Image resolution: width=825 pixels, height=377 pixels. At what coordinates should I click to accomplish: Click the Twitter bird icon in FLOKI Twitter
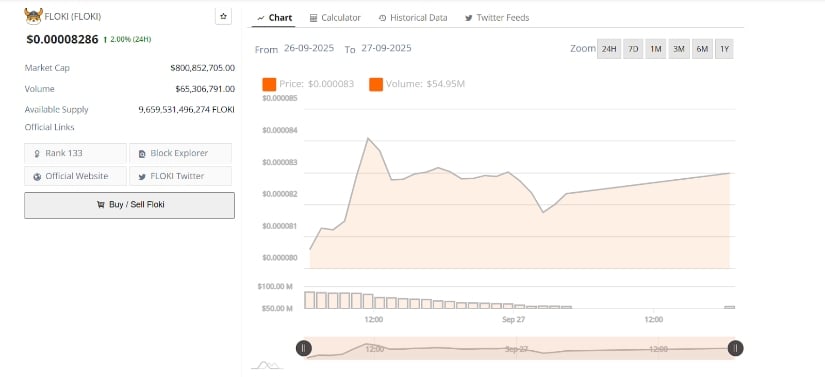(x=142, y=177)
